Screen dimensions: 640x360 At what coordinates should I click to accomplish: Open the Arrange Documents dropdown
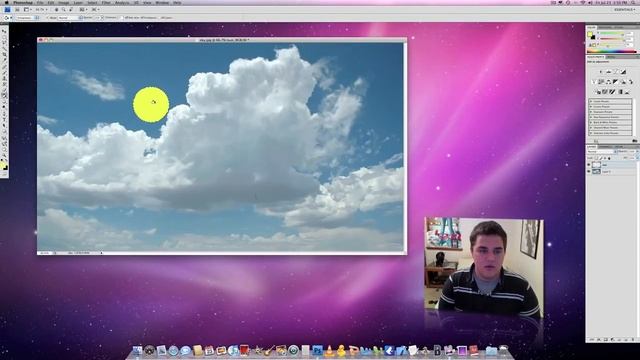[83, 9]
